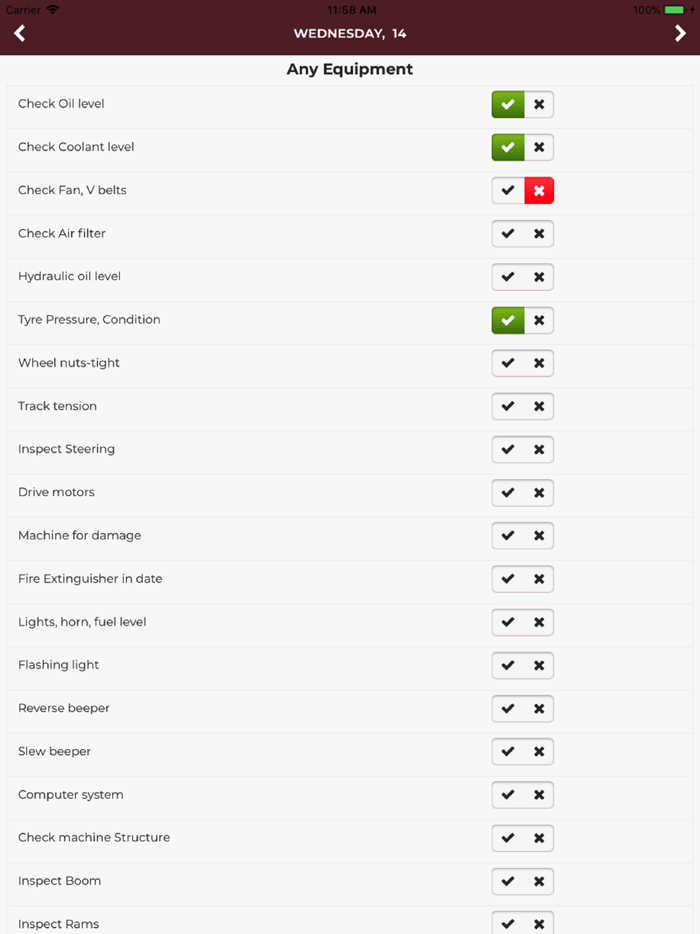
Task: Navigate to the previous day with the left chevron
Action: click(x=19, y=33)
